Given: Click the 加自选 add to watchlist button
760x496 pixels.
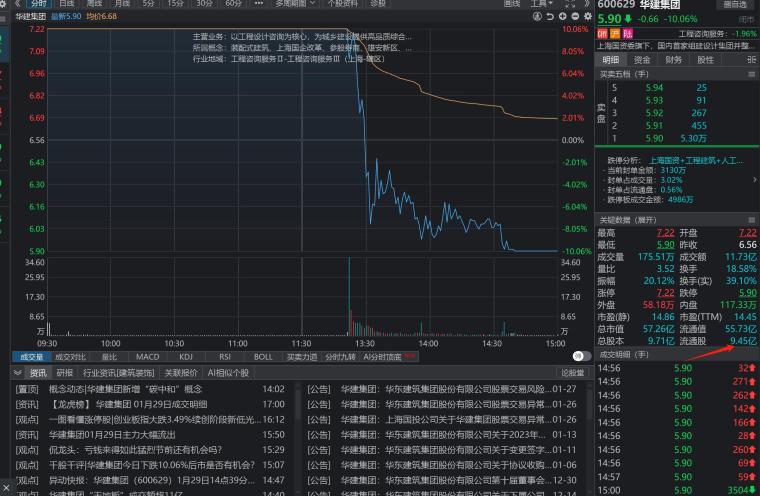Looking at the screenshot, I should (737, 4).
